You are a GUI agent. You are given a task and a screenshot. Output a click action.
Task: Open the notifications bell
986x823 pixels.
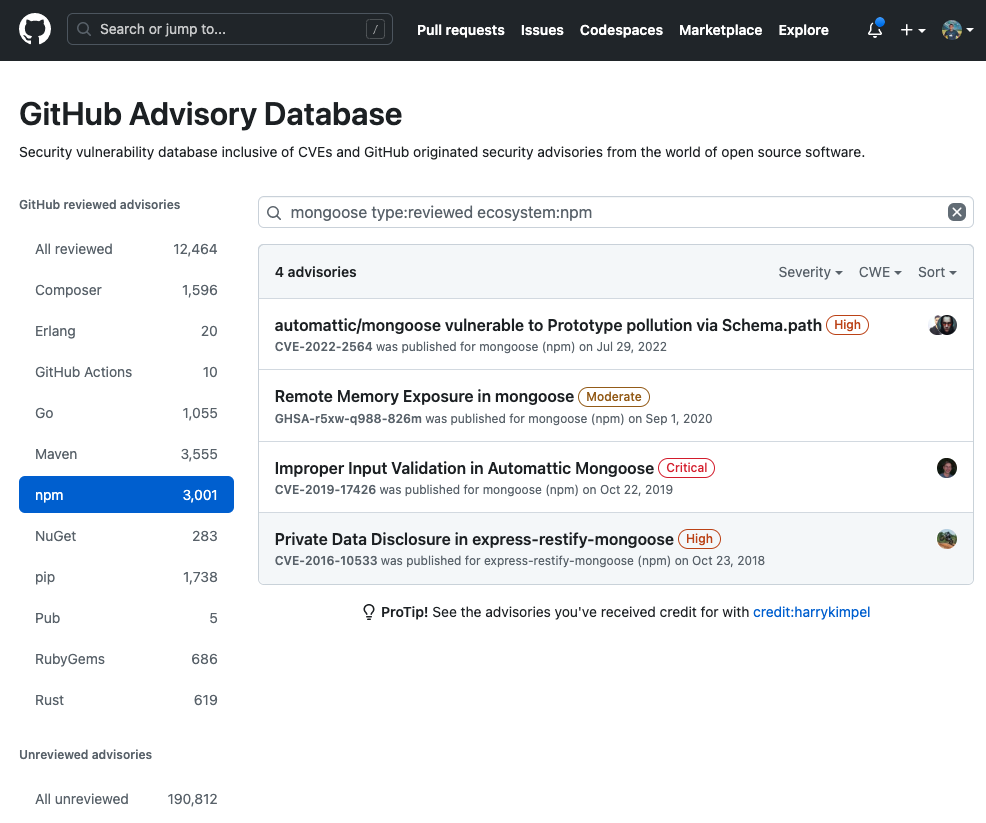(875, 30)
